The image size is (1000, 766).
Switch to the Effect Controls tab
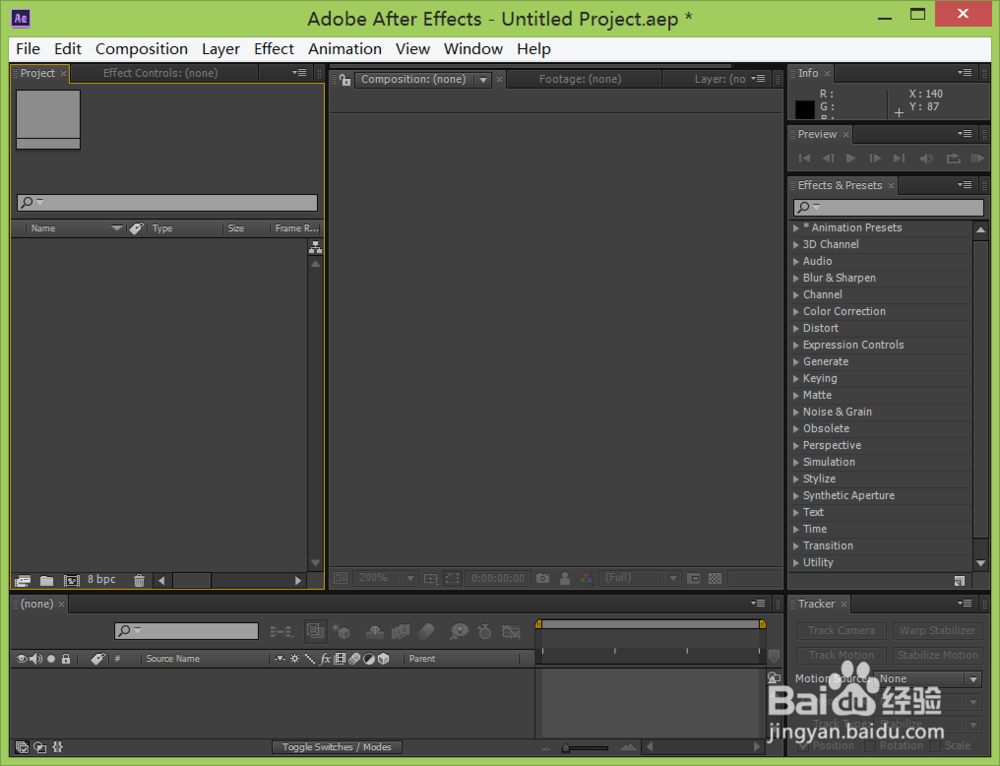[160, 73]
